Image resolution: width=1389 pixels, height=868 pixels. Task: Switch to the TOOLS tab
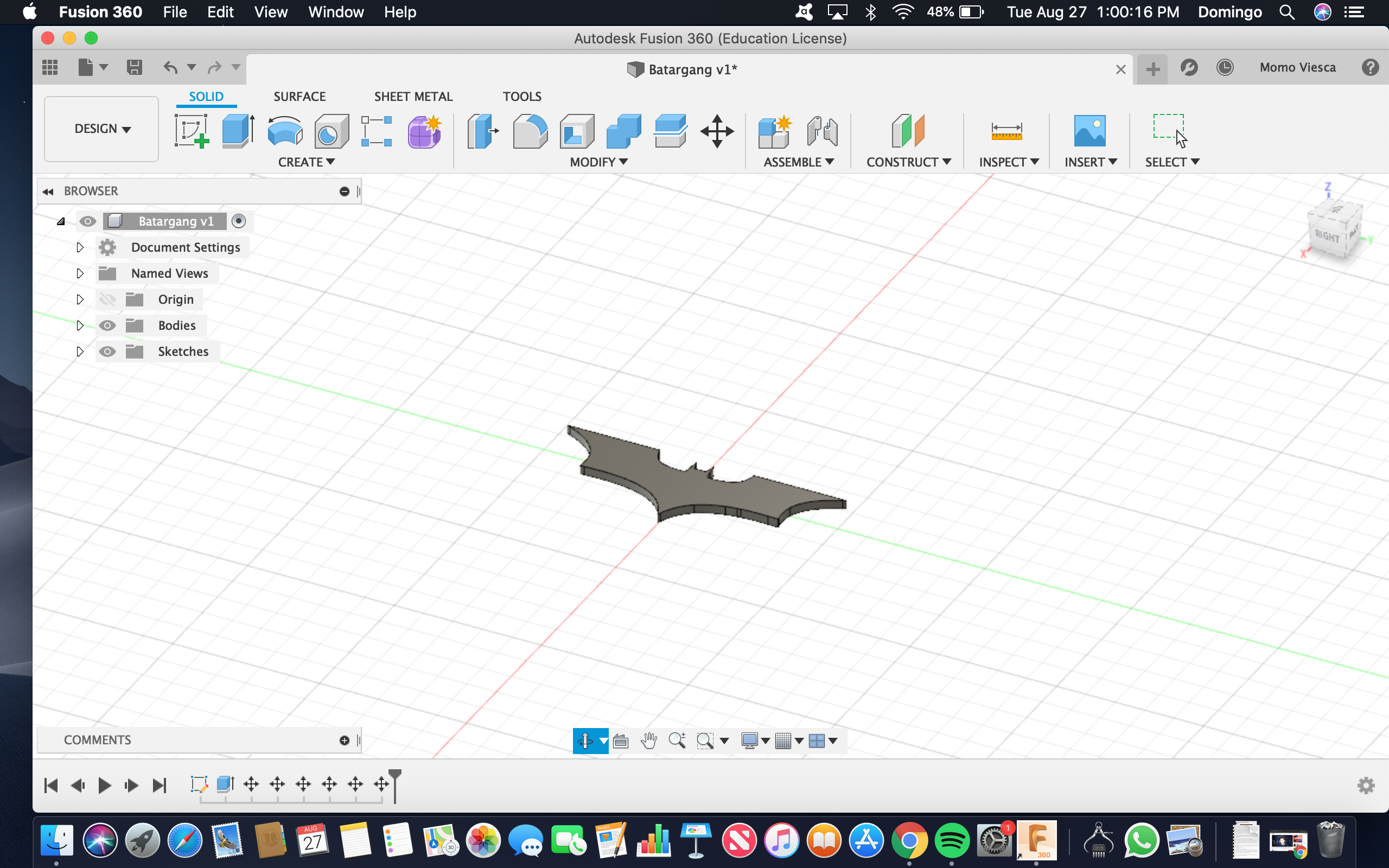pyautogui.click(x=522, y=97)
